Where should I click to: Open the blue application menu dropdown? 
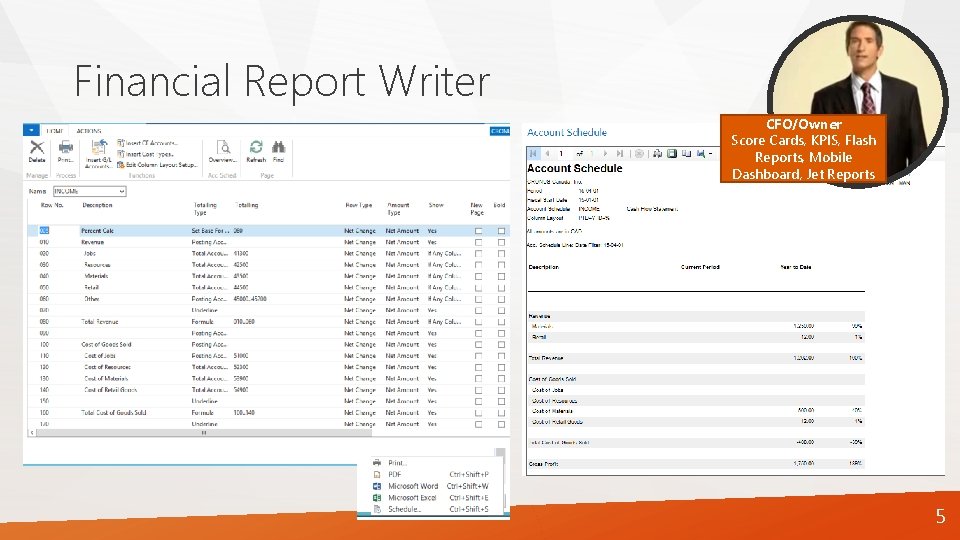pyautogui.click(x=31, y=130)
